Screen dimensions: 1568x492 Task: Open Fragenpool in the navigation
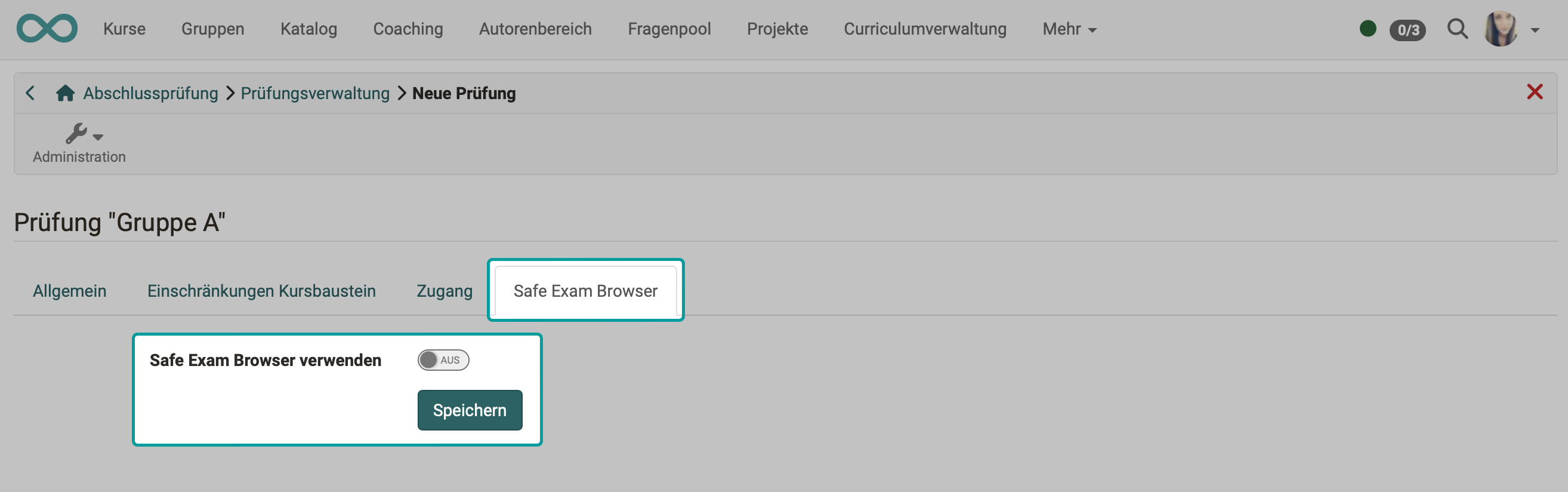[x=669, y=29]
